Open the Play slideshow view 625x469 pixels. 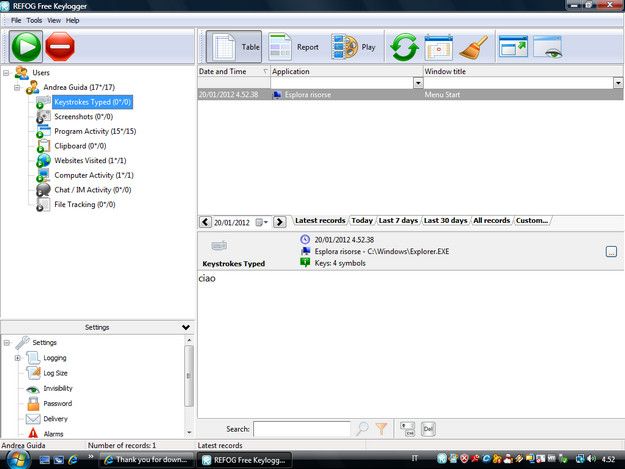354,47
